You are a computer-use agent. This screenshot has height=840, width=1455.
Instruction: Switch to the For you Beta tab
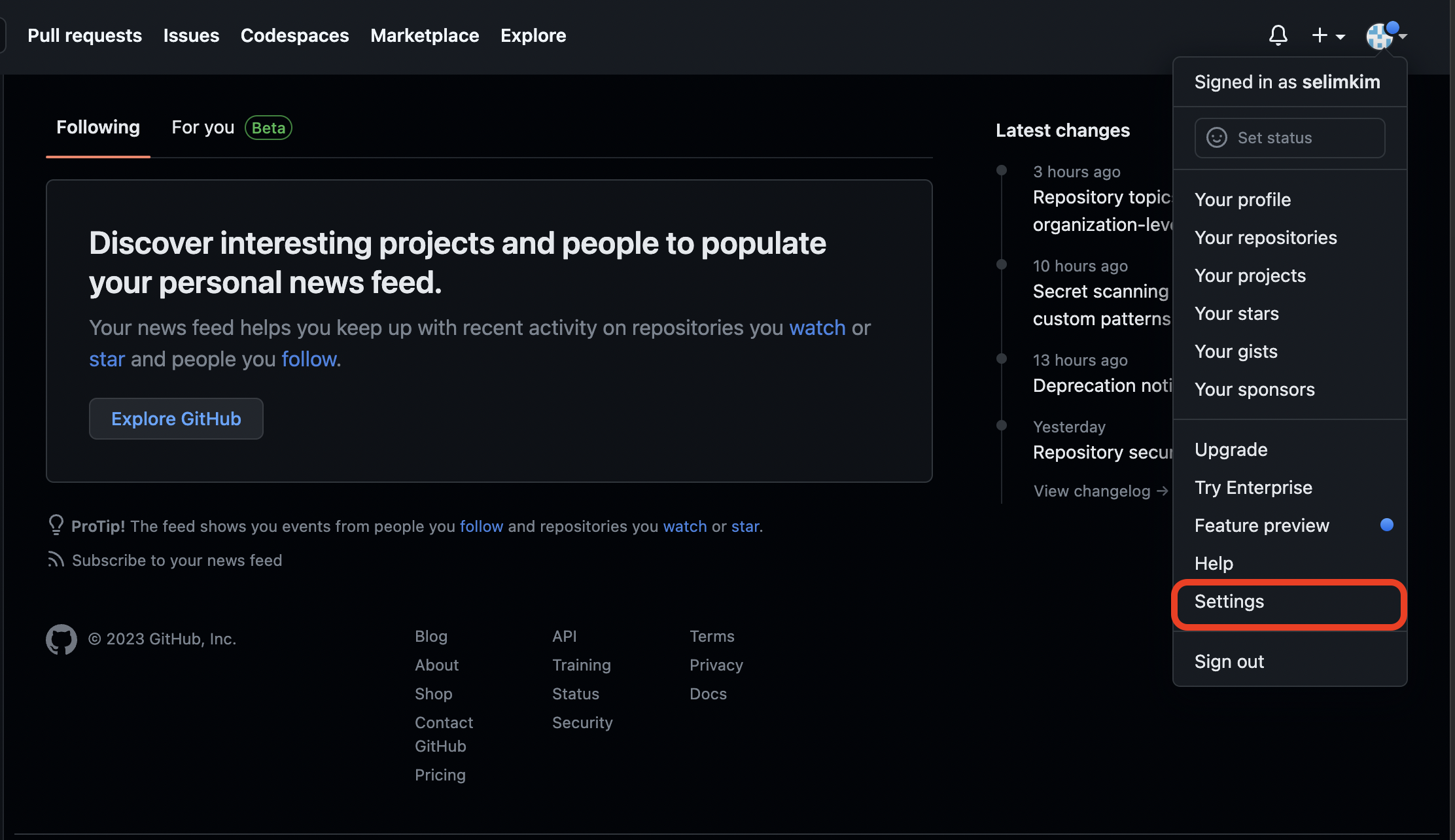click(x=203, y=128)
